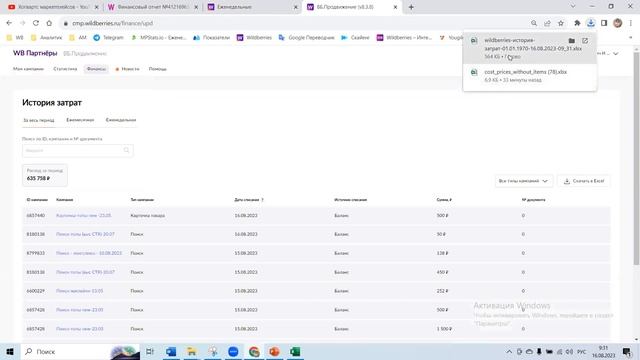
Task: Open the tab search chevron in Chrome title bar
Action: point(573,7)
